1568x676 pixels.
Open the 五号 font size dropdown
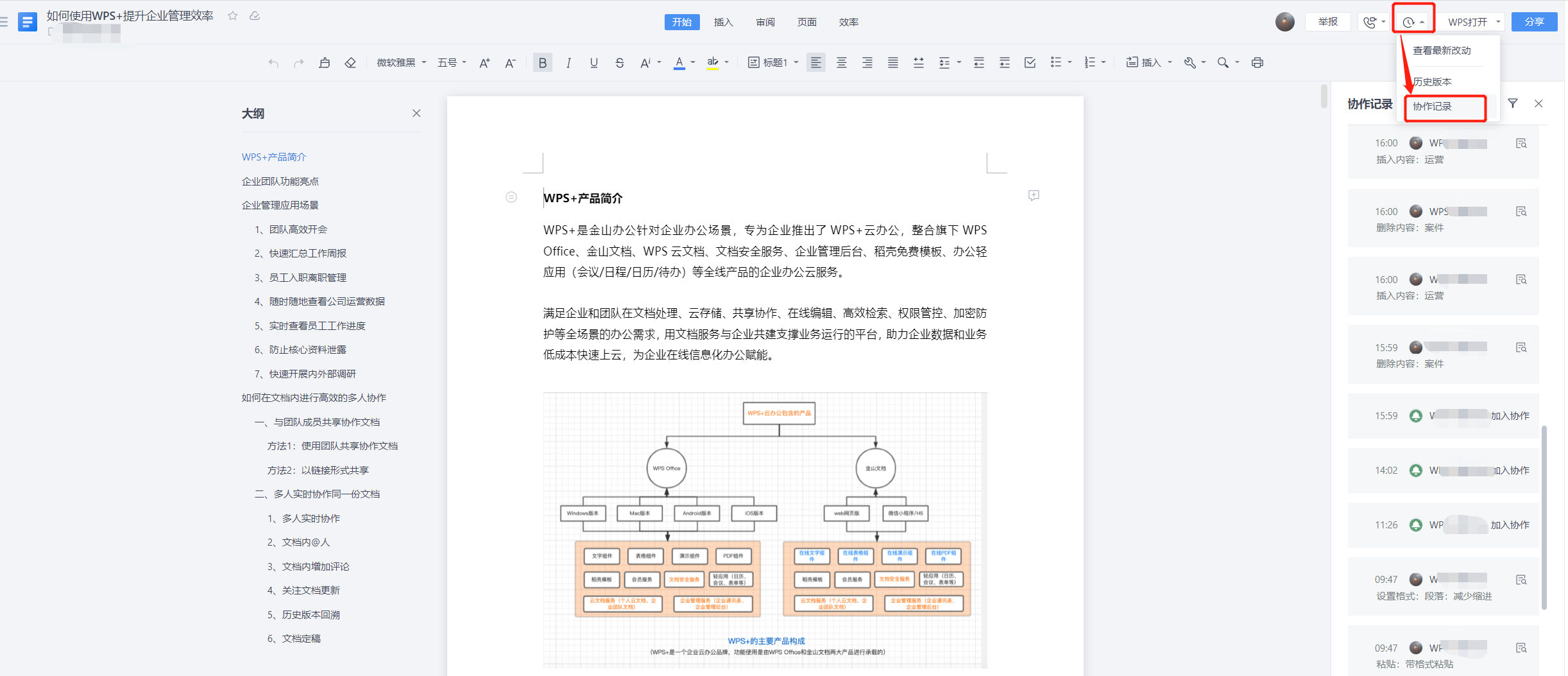pyautogui.click(x=452, y=62)
